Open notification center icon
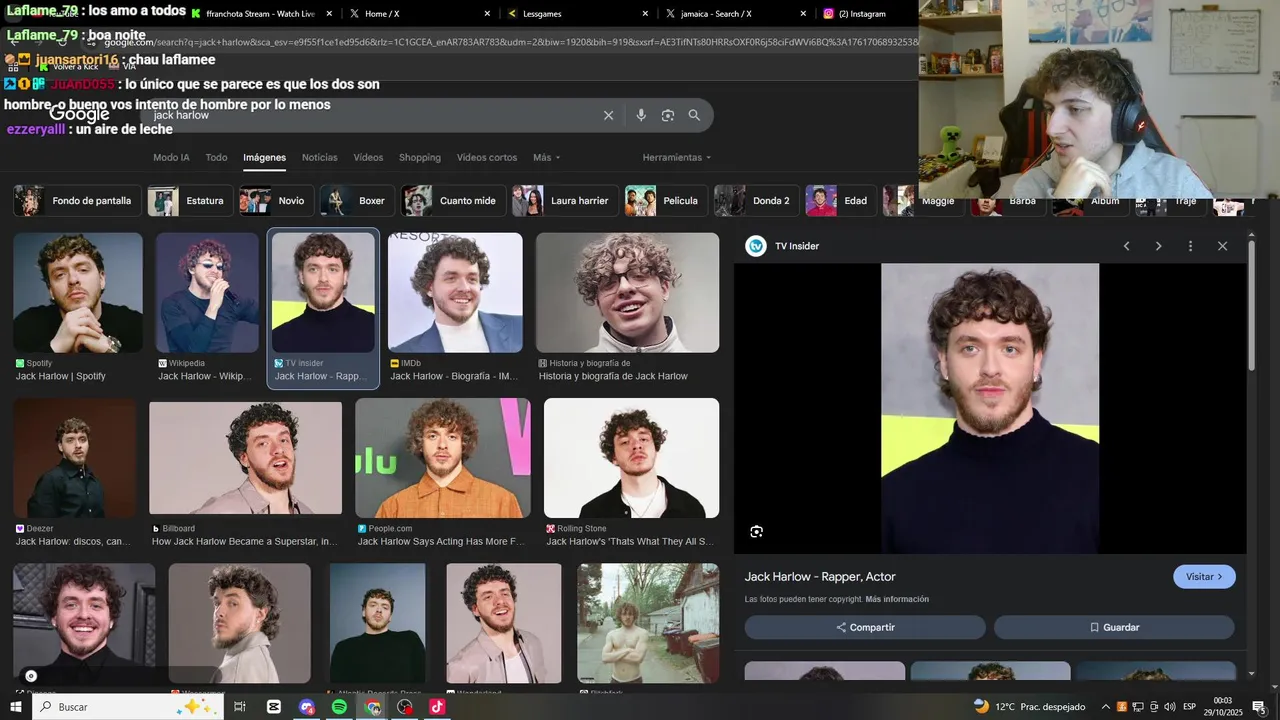Screen dimensions: 1280x720 pyautogui.click(x=1259, y=707)
